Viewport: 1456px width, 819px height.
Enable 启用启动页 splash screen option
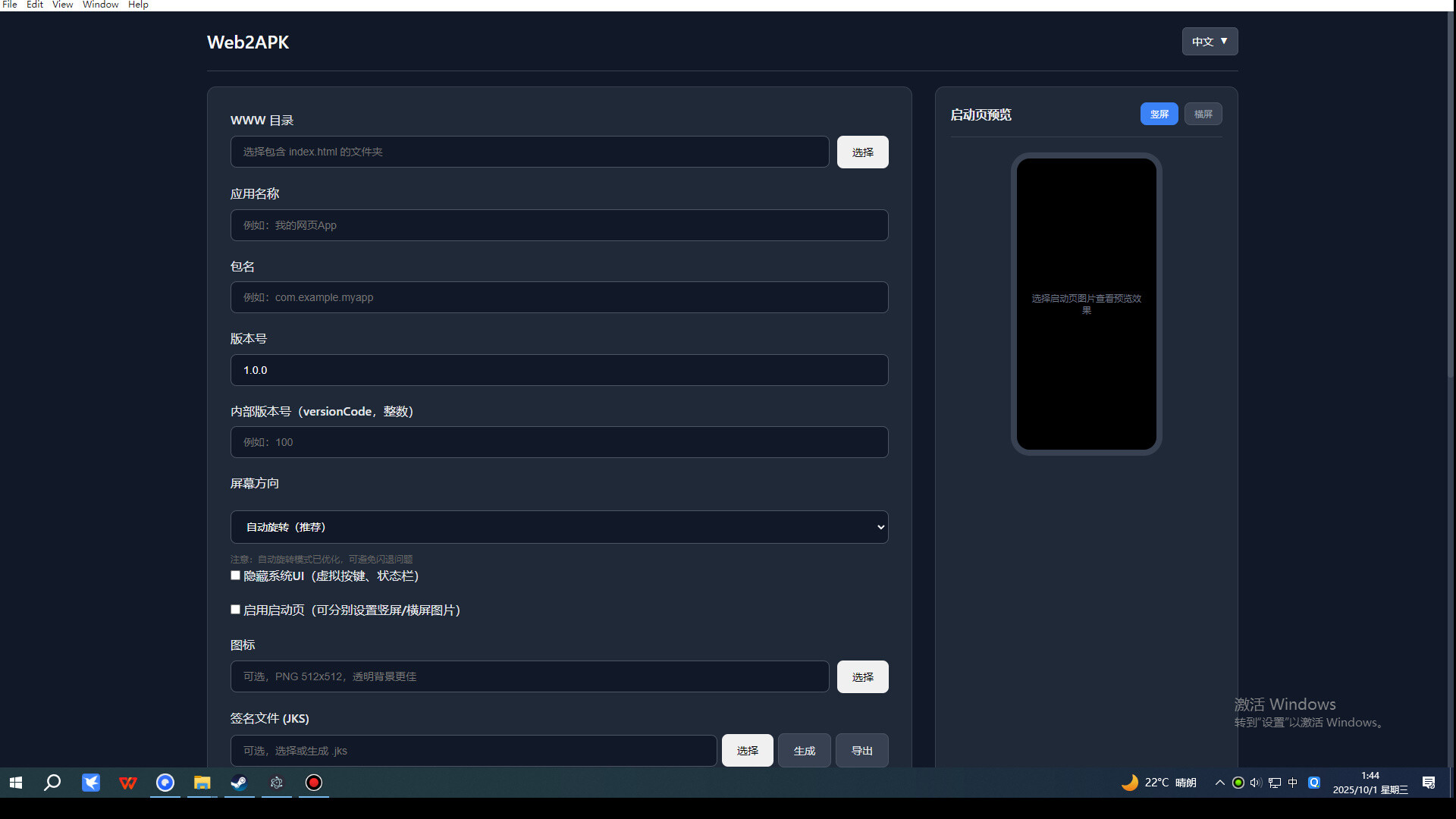point(235,609)
